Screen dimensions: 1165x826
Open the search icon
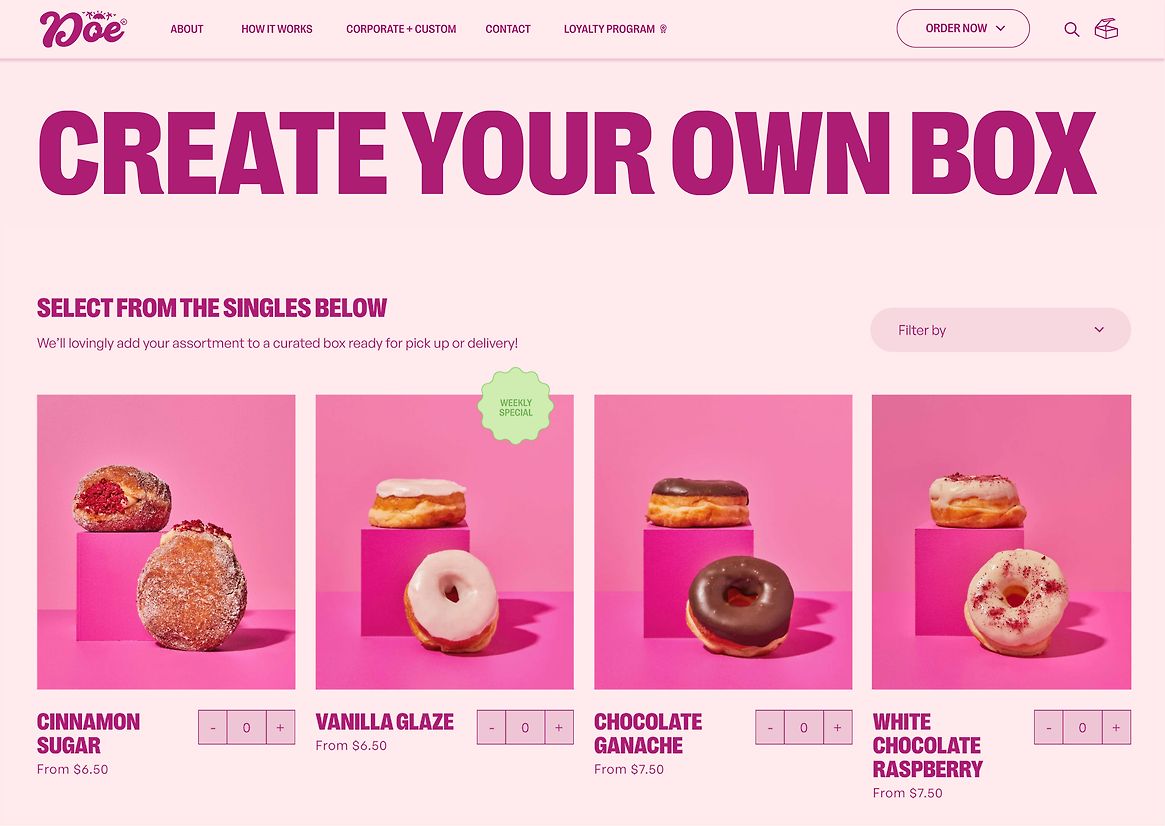1071,29
